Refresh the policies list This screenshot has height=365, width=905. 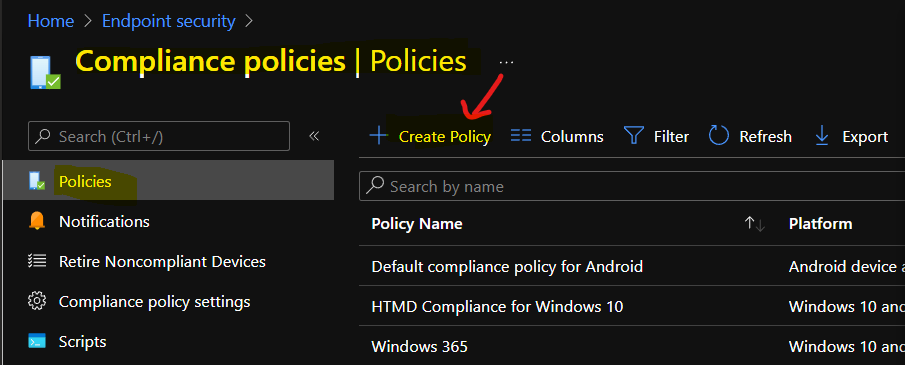click(750, 137)
